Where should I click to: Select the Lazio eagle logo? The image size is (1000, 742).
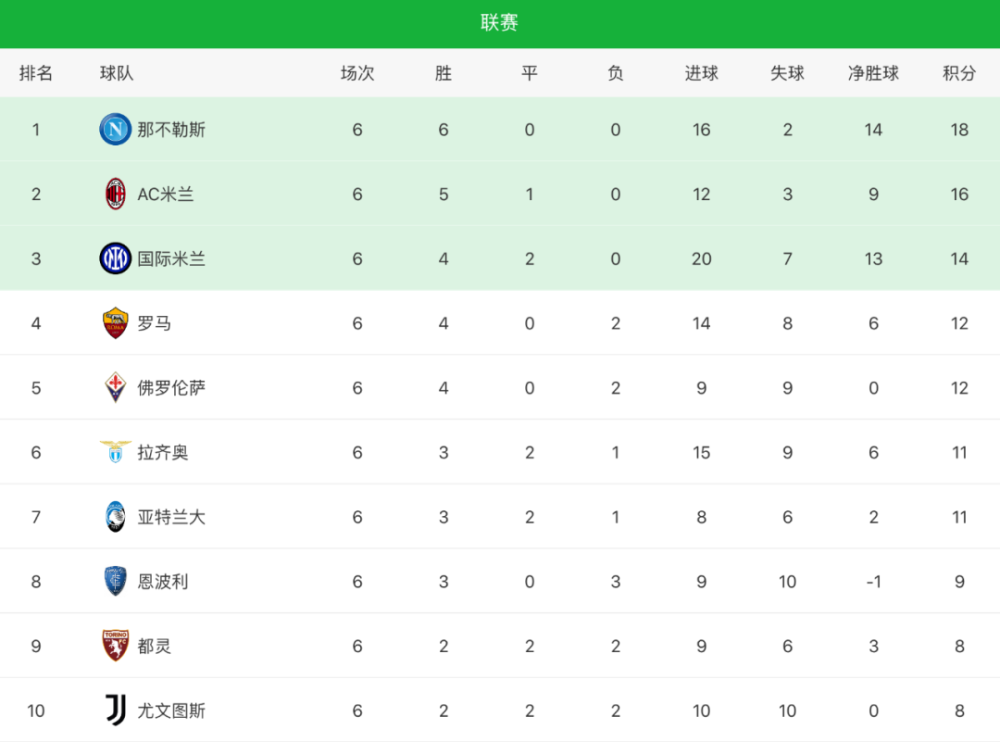pyautogui.click(x=115, y=452)
